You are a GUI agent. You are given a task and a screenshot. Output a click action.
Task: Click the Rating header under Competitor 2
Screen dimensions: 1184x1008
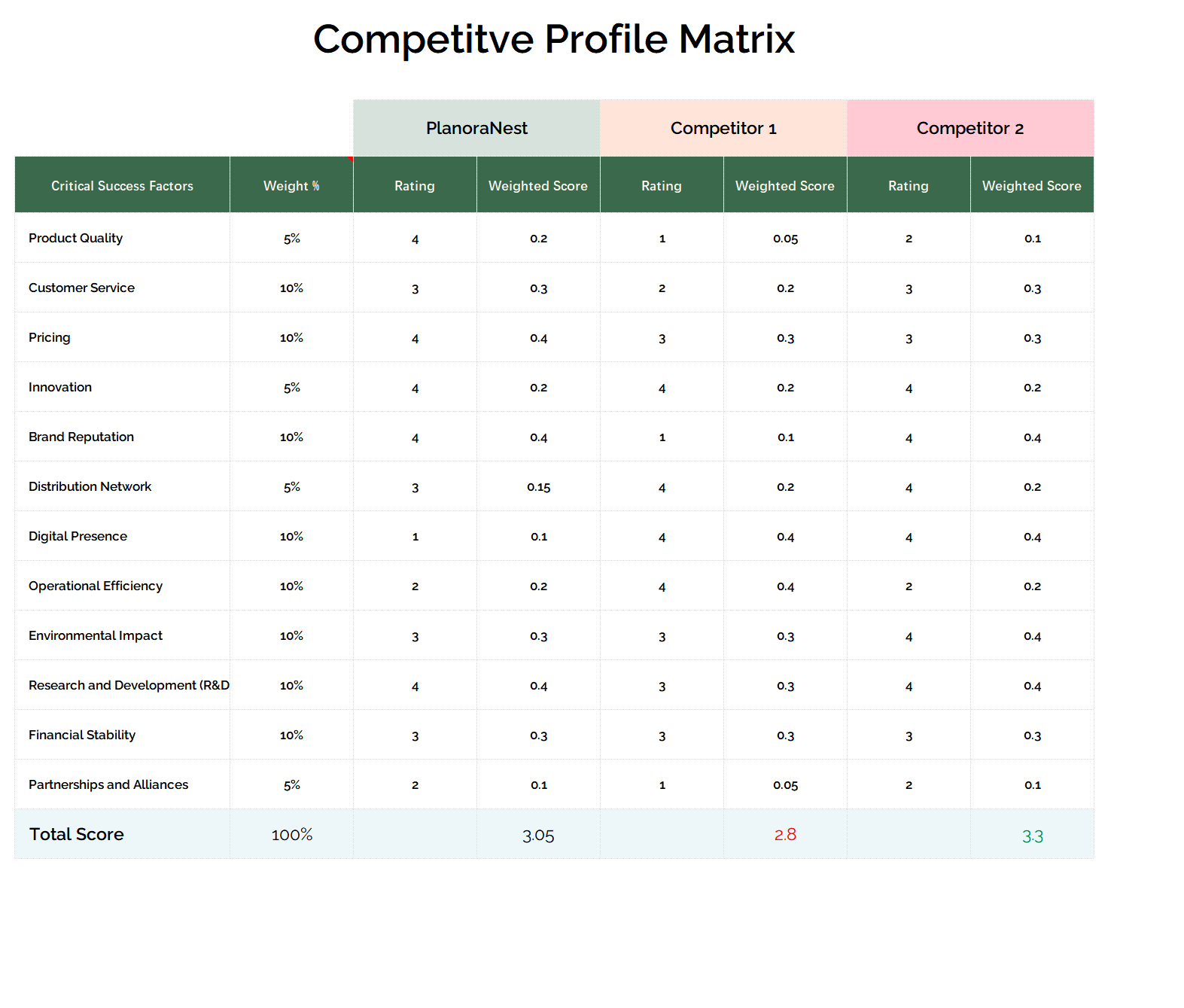(909, 185)
